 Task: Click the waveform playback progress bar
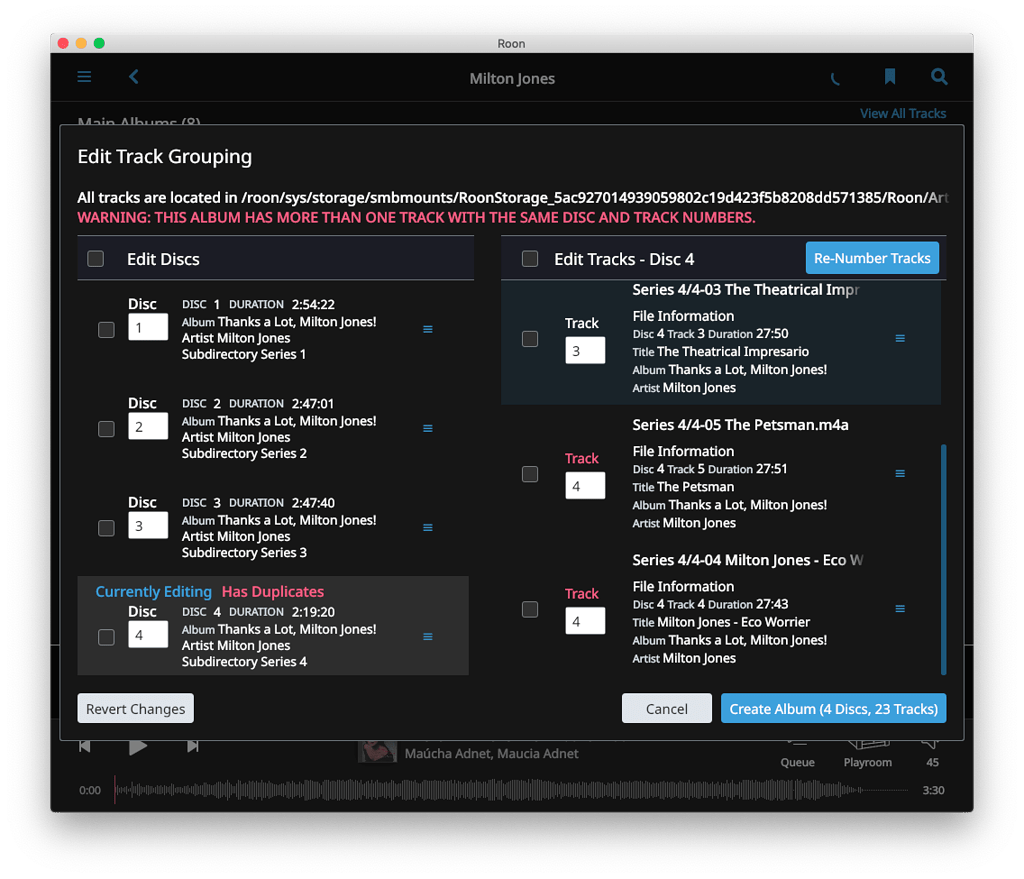coord(500,790)
